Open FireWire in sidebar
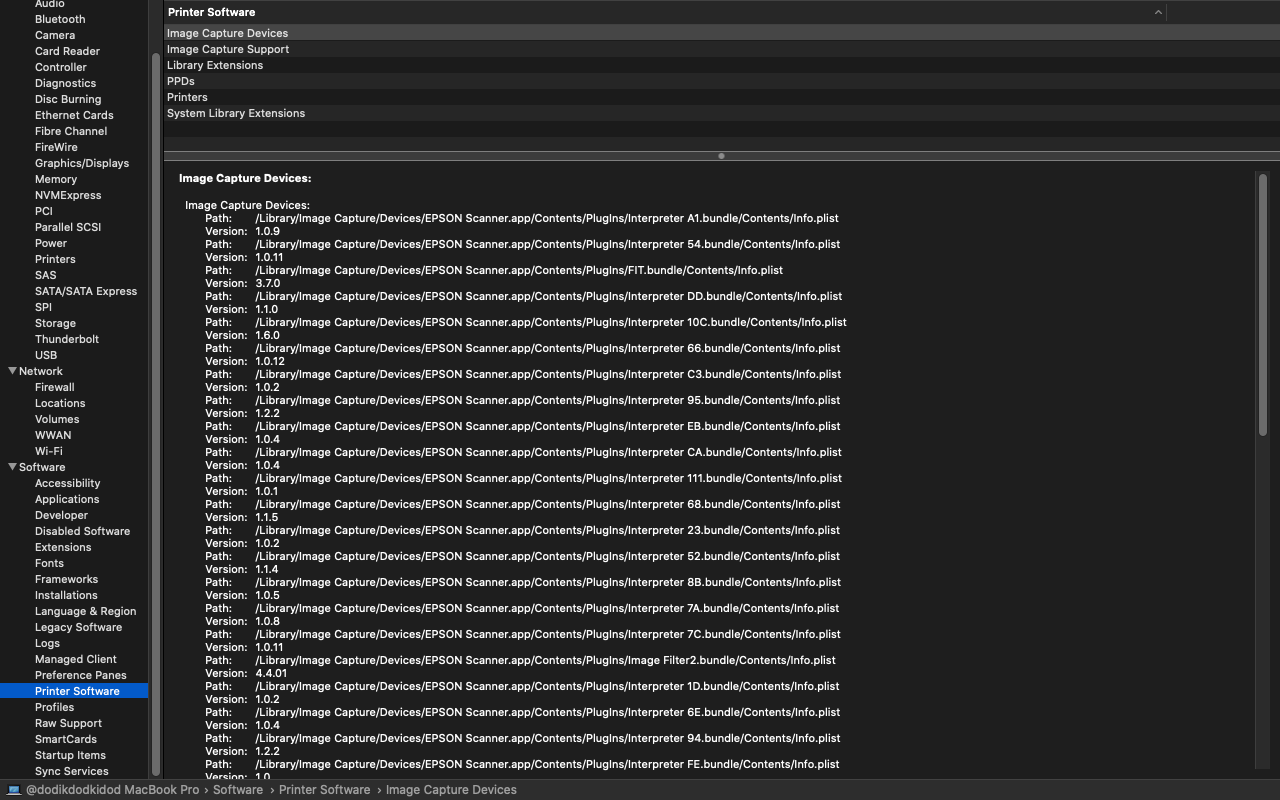This screenshot has height=800, width=1280. (56, 147)
